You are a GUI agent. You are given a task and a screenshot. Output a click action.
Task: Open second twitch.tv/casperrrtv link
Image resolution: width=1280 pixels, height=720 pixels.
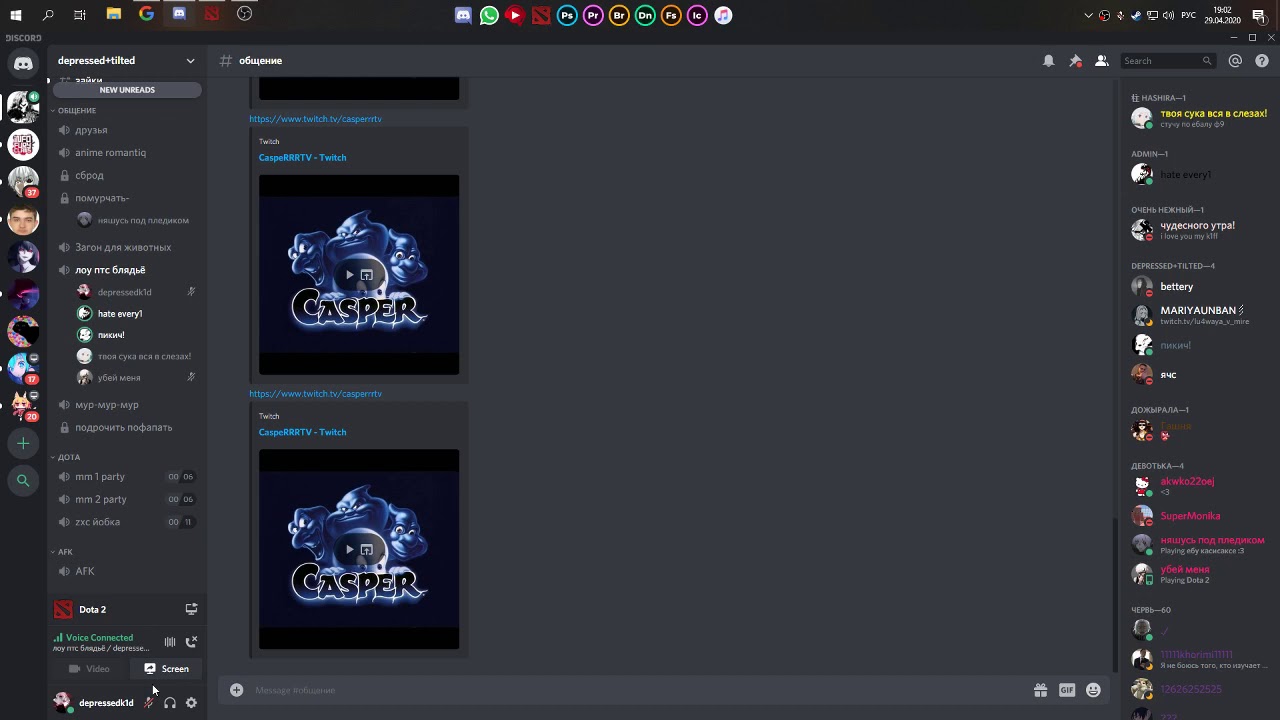(315, 394)
